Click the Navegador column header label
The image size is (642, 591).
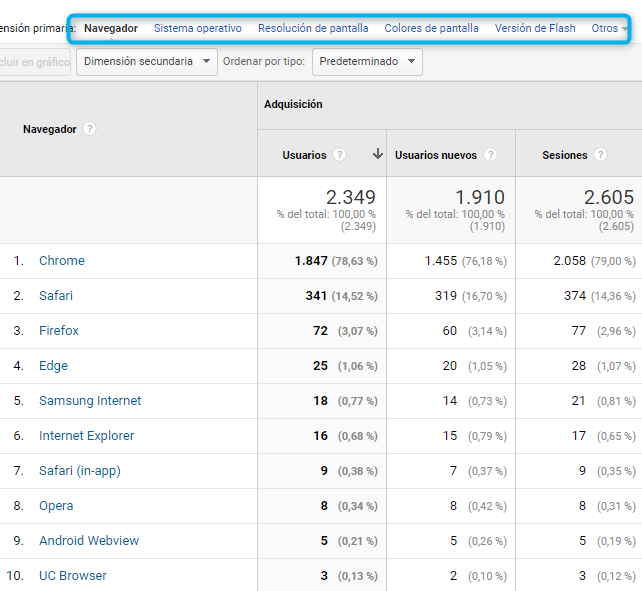tap(50, 129)
